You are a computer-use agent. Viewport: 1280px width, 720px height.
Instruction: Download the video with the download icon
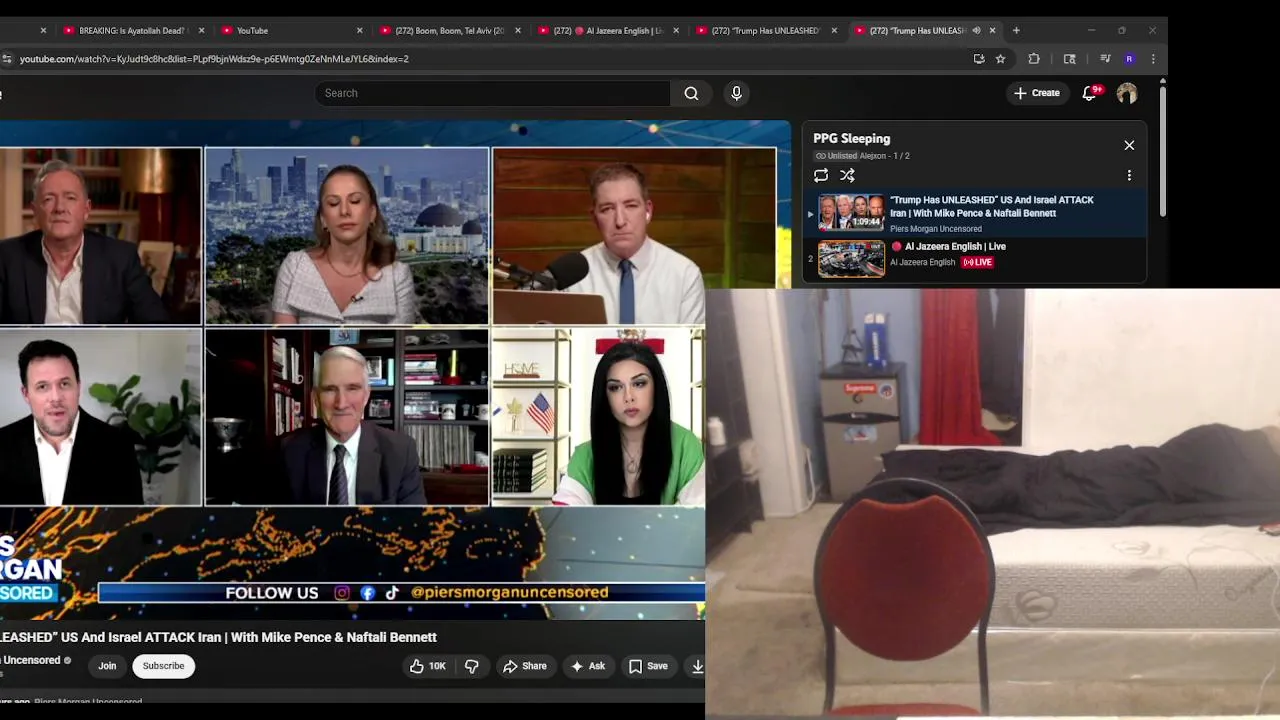click(698, 666)
